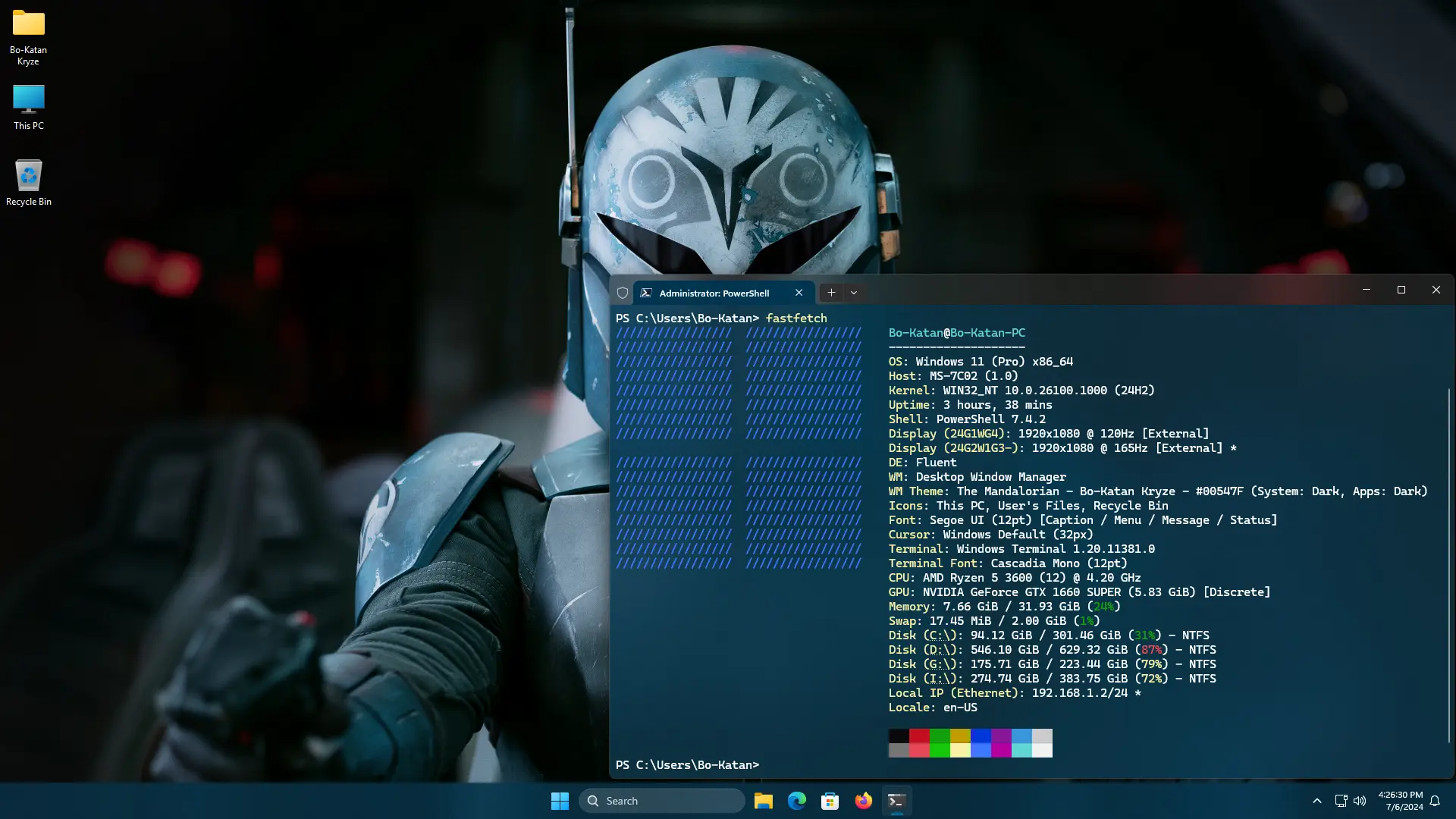The height and width of the screenshot is (819, 1456).
Task: Maximize the Windows Terminal window
Action: [1401, 290]
